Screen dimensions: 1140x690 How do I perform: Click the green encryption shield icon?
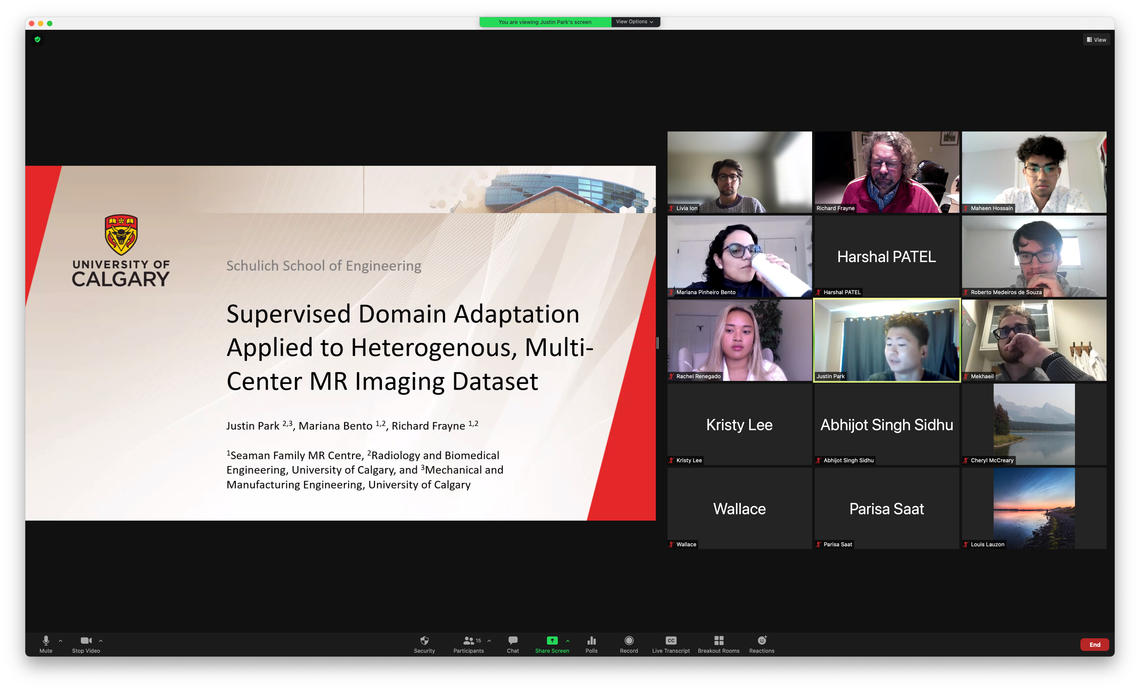pyautogui.click(x=38, y=40)
